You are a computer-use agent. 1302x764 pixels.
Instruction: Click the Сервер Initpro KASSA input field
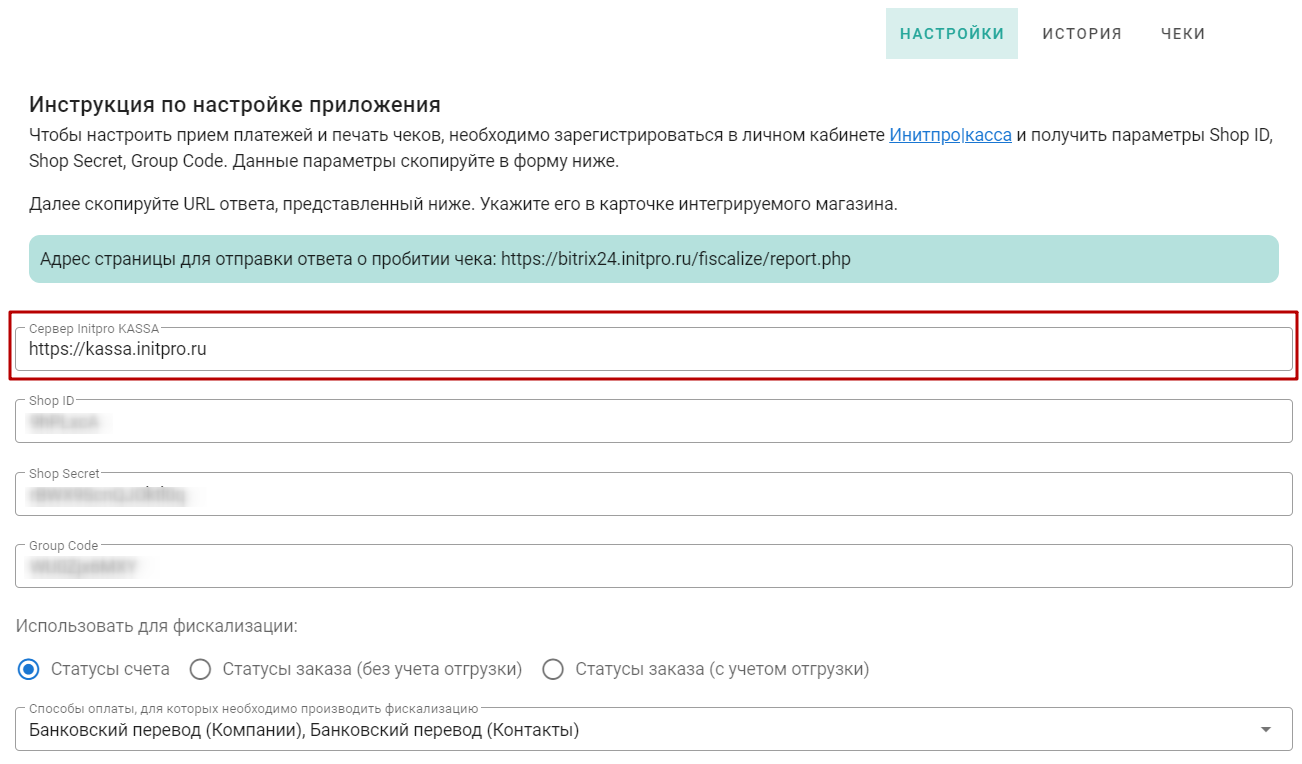click(x=654, y=349)
